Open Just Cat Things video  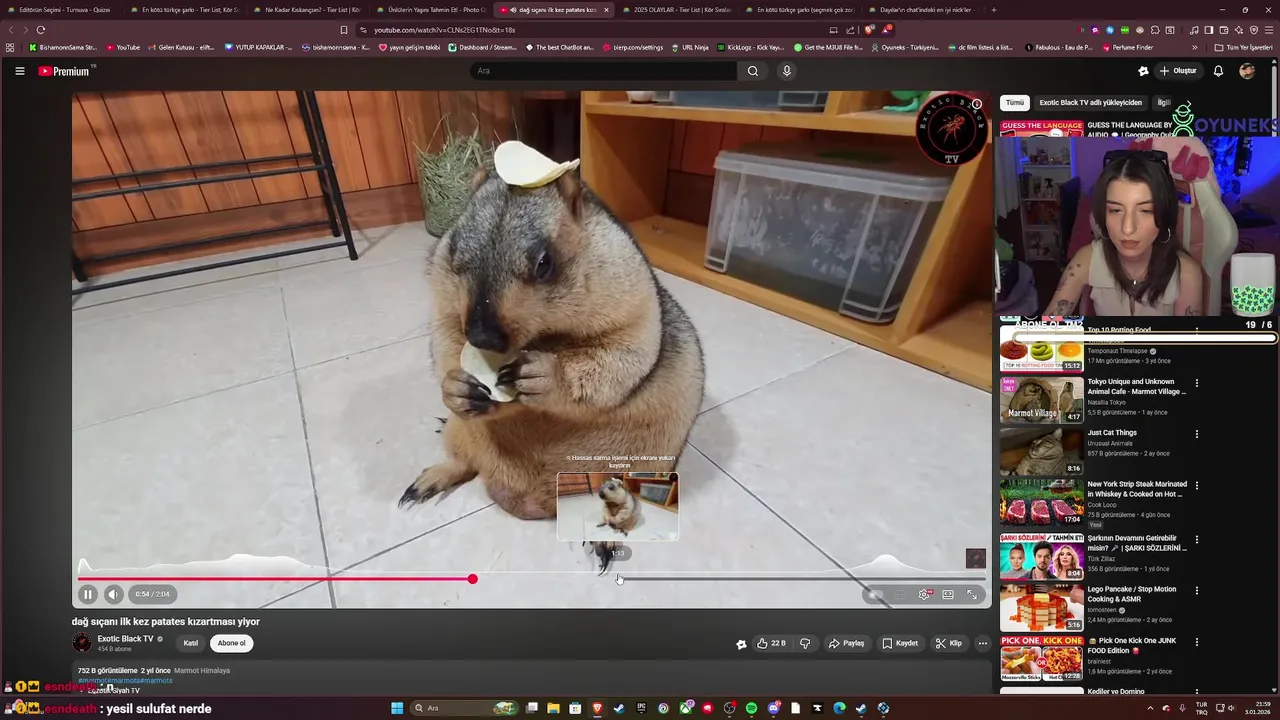coord(1042,451)
